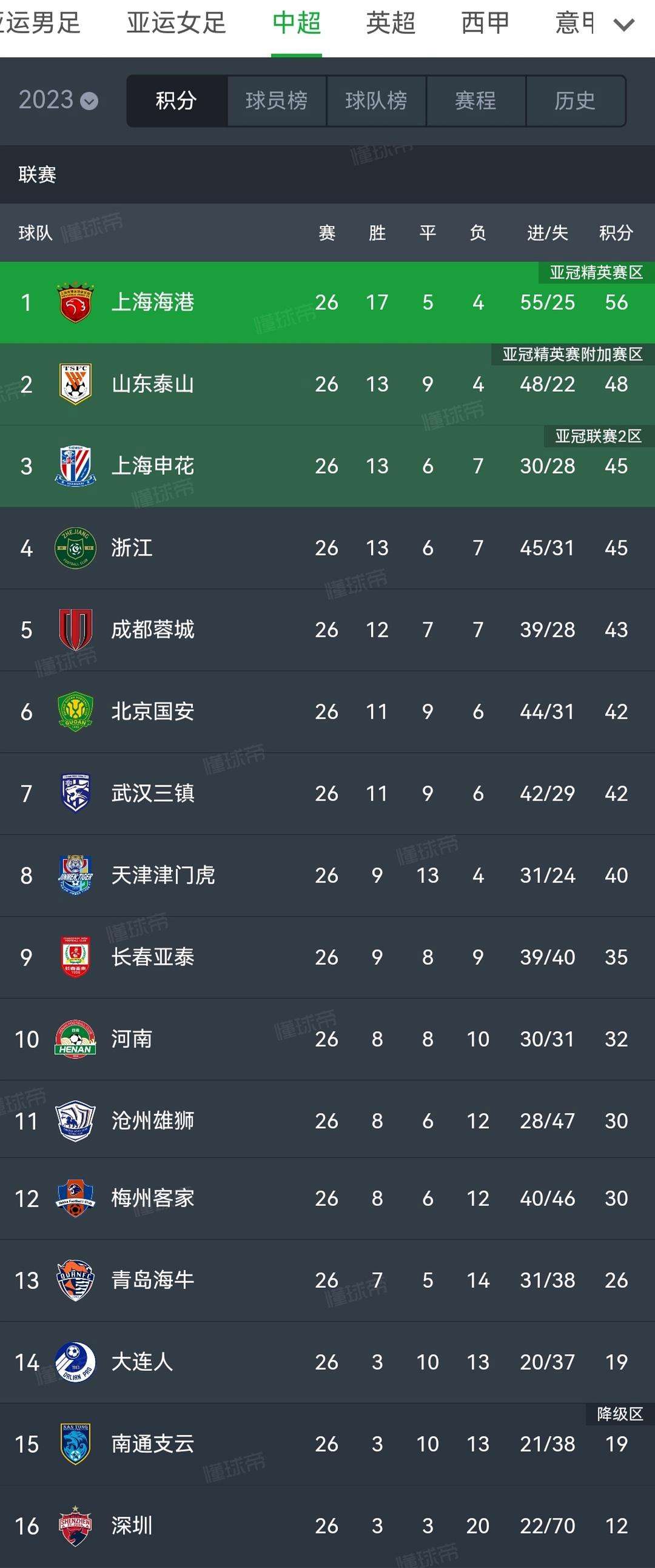This screenshot has height=1568, width=655.
Task: Tap the Shenzhen (深圳) team crest
Action: pos(75,1526)
